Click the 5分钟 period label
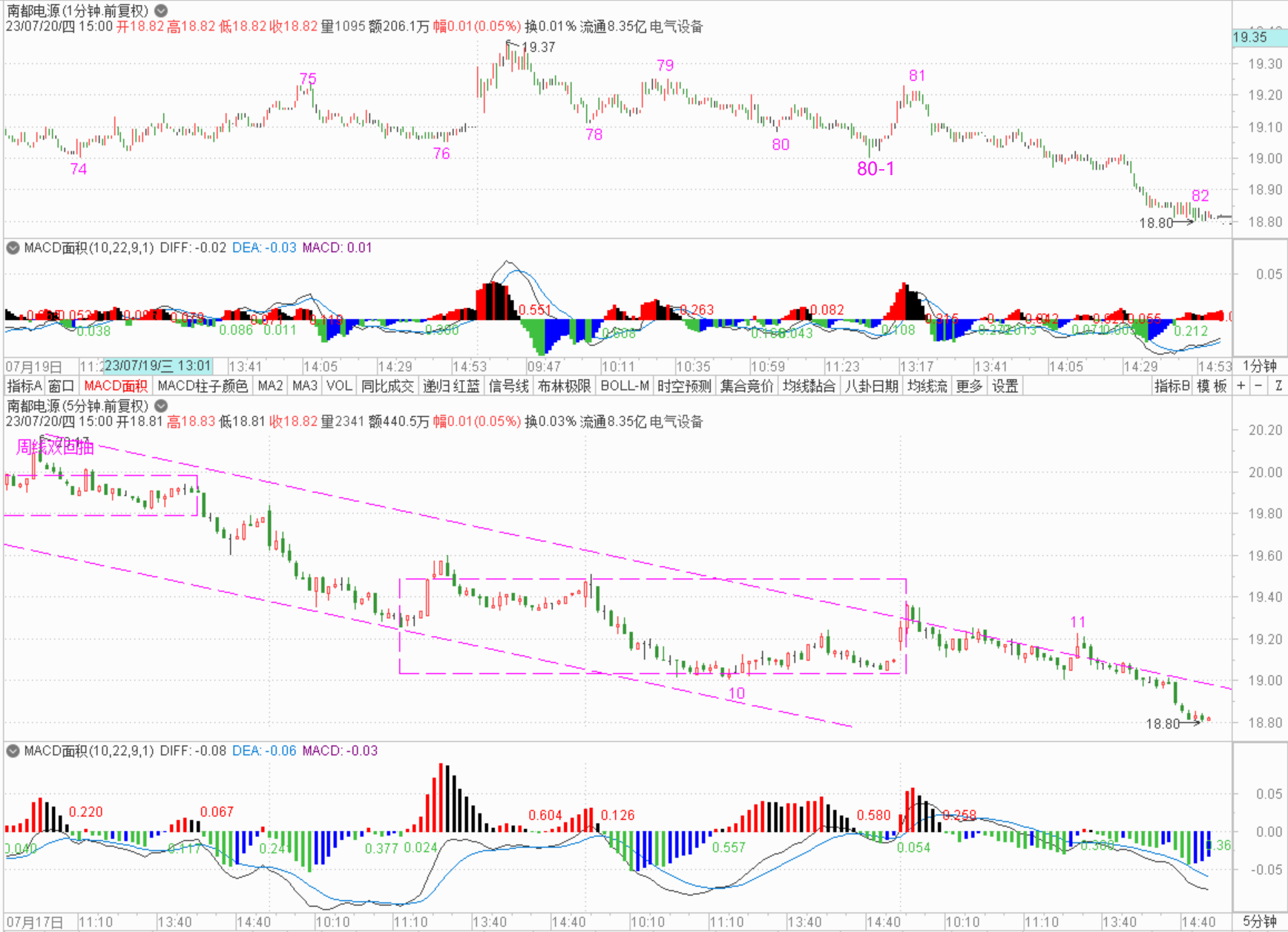This screenshot has width=1288, height=932. tap(1260, 922)
